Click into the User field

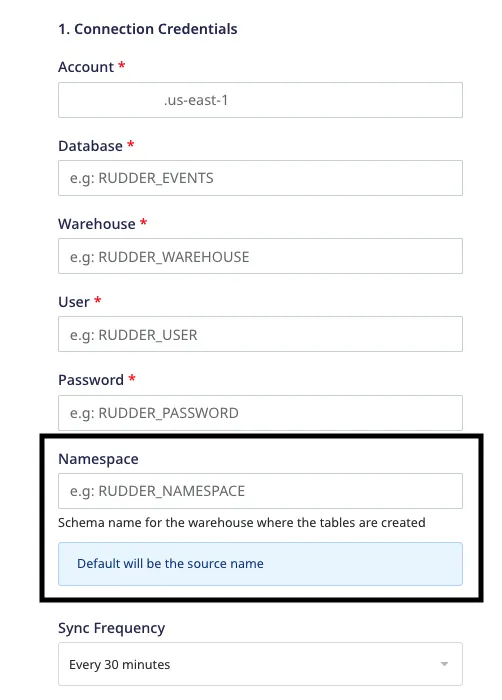pos(260,334)
